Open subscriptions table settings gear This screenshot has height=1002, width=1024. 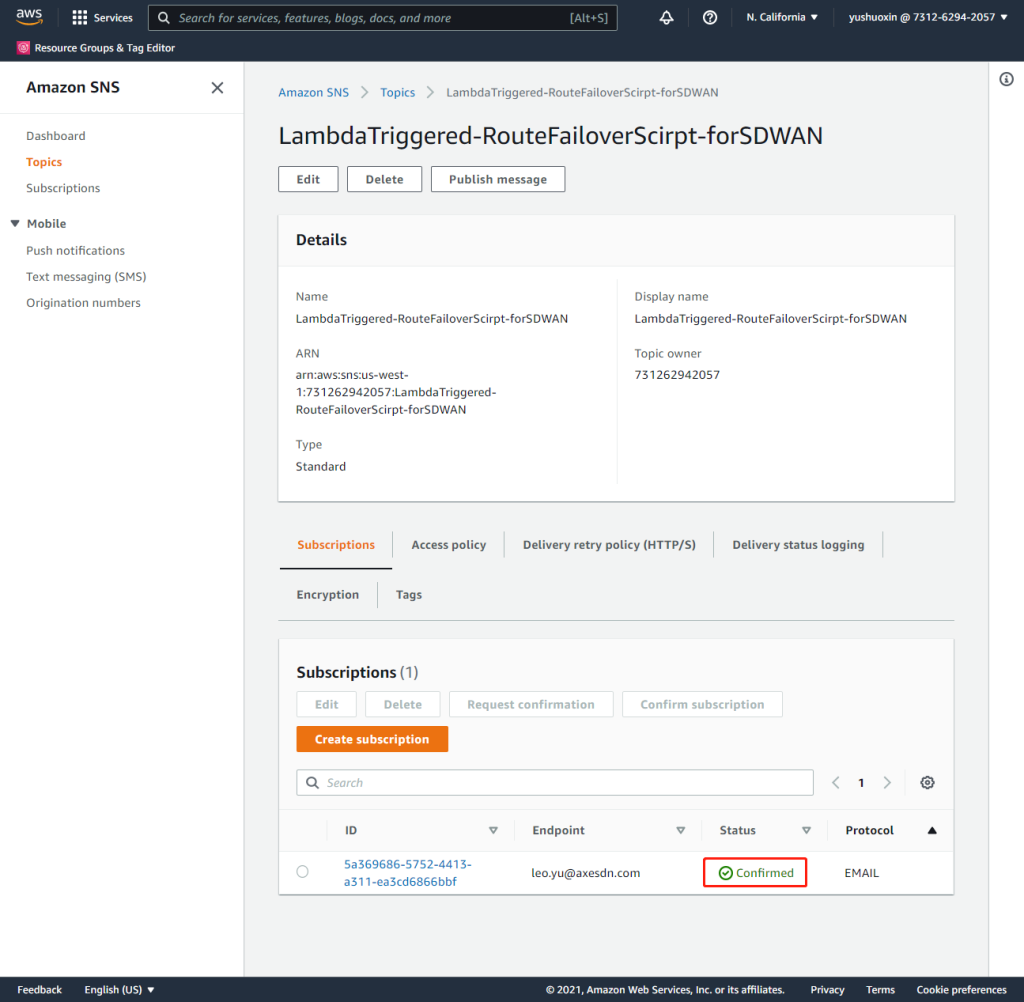[927, 783]
